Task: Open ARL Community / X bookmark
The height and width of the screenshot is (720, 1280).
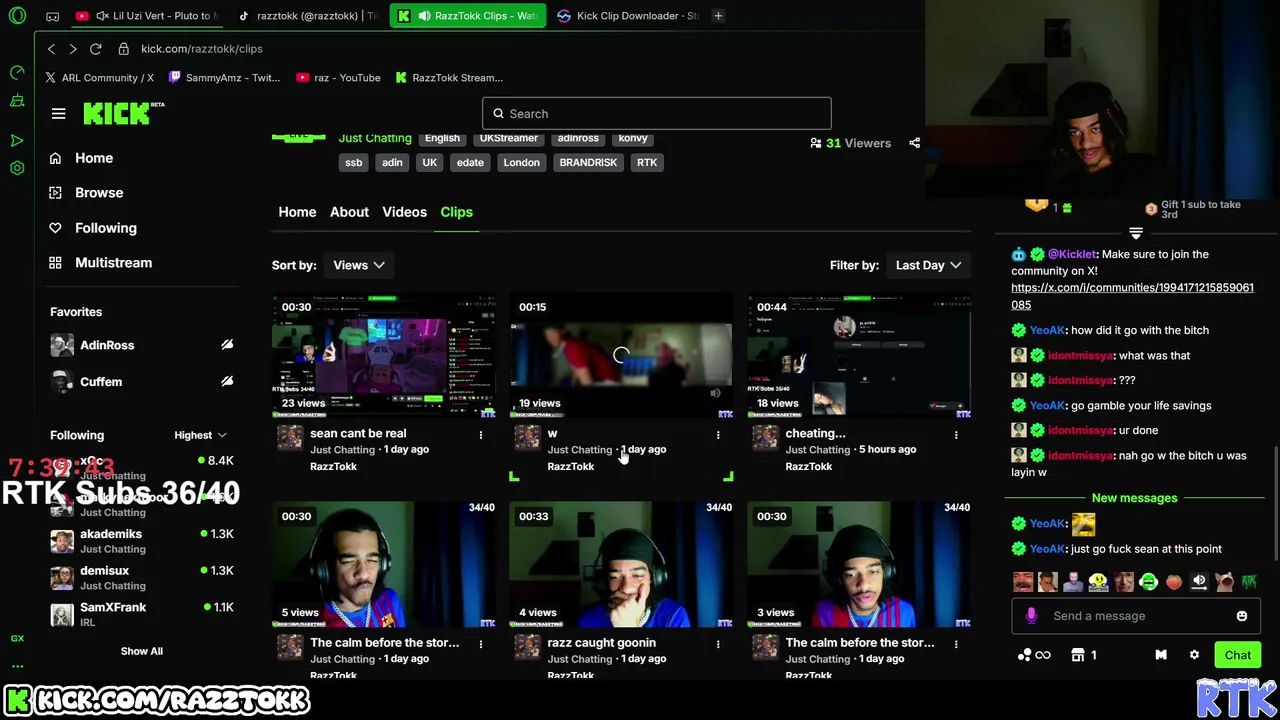Action: (99, 77)
